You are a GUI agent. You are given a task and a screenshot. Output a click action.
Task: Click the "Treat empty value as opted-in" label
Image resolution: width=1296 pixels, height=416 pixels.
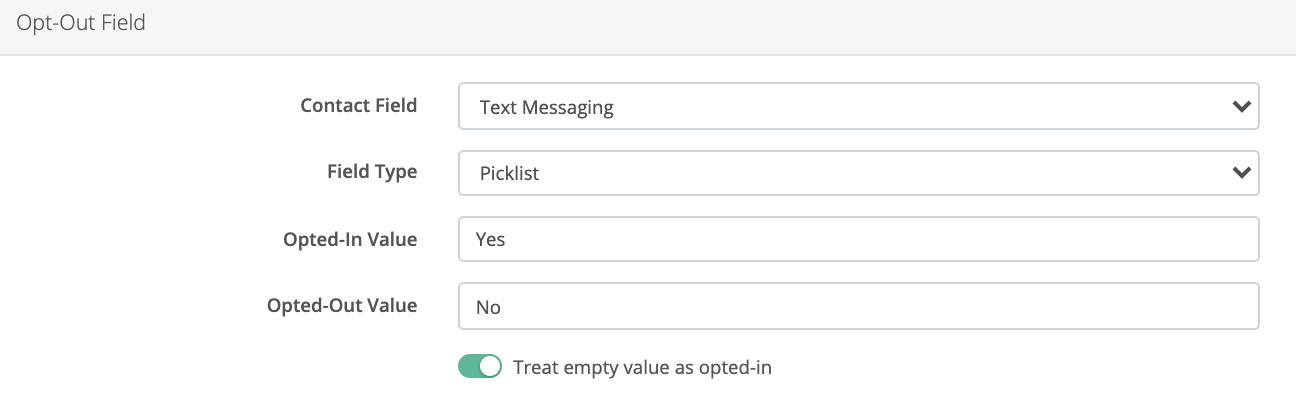coord(642,367)
